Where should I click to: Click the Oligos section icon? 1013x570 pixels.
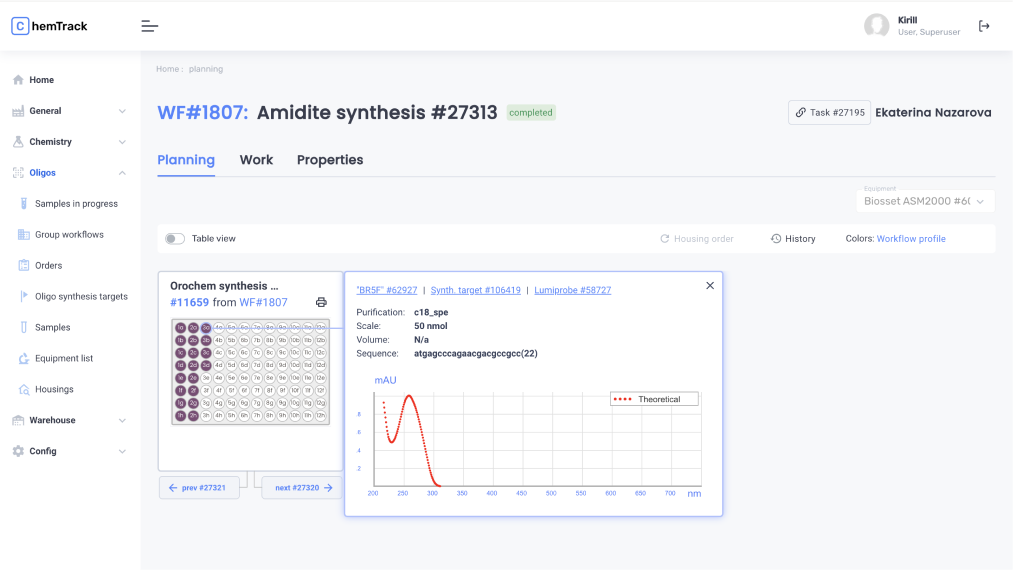[18, 173]
